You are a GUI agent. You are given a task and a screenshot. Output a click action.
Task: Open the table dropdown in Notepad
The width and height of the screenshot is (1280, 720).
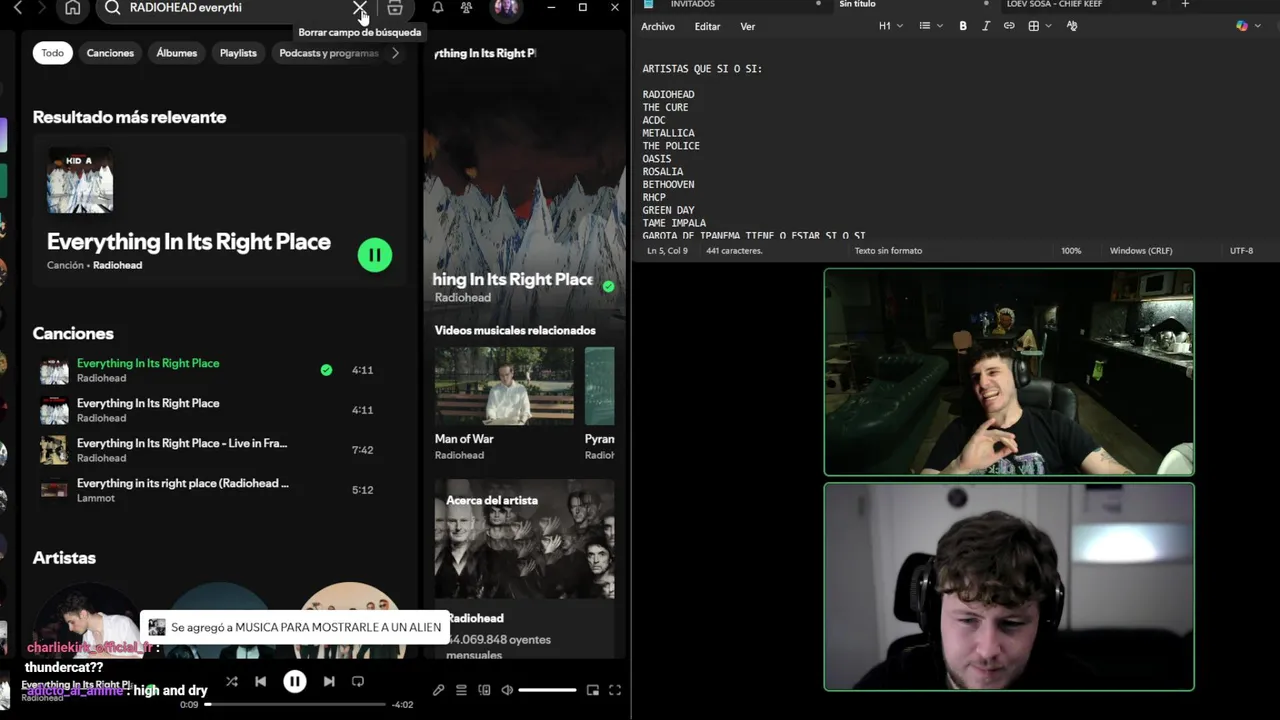click(1039, 26)
